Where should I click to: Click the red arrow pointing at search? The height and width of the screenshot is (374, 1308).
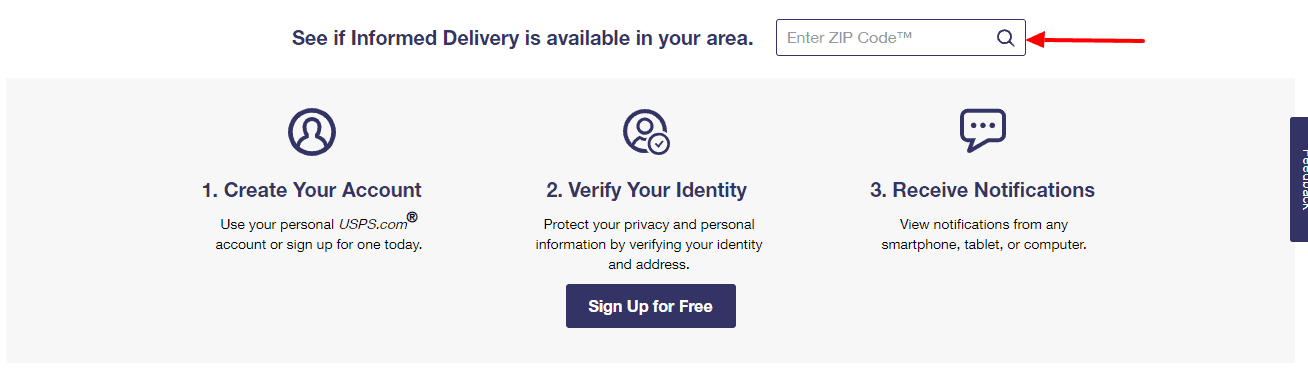point(1086,40)
